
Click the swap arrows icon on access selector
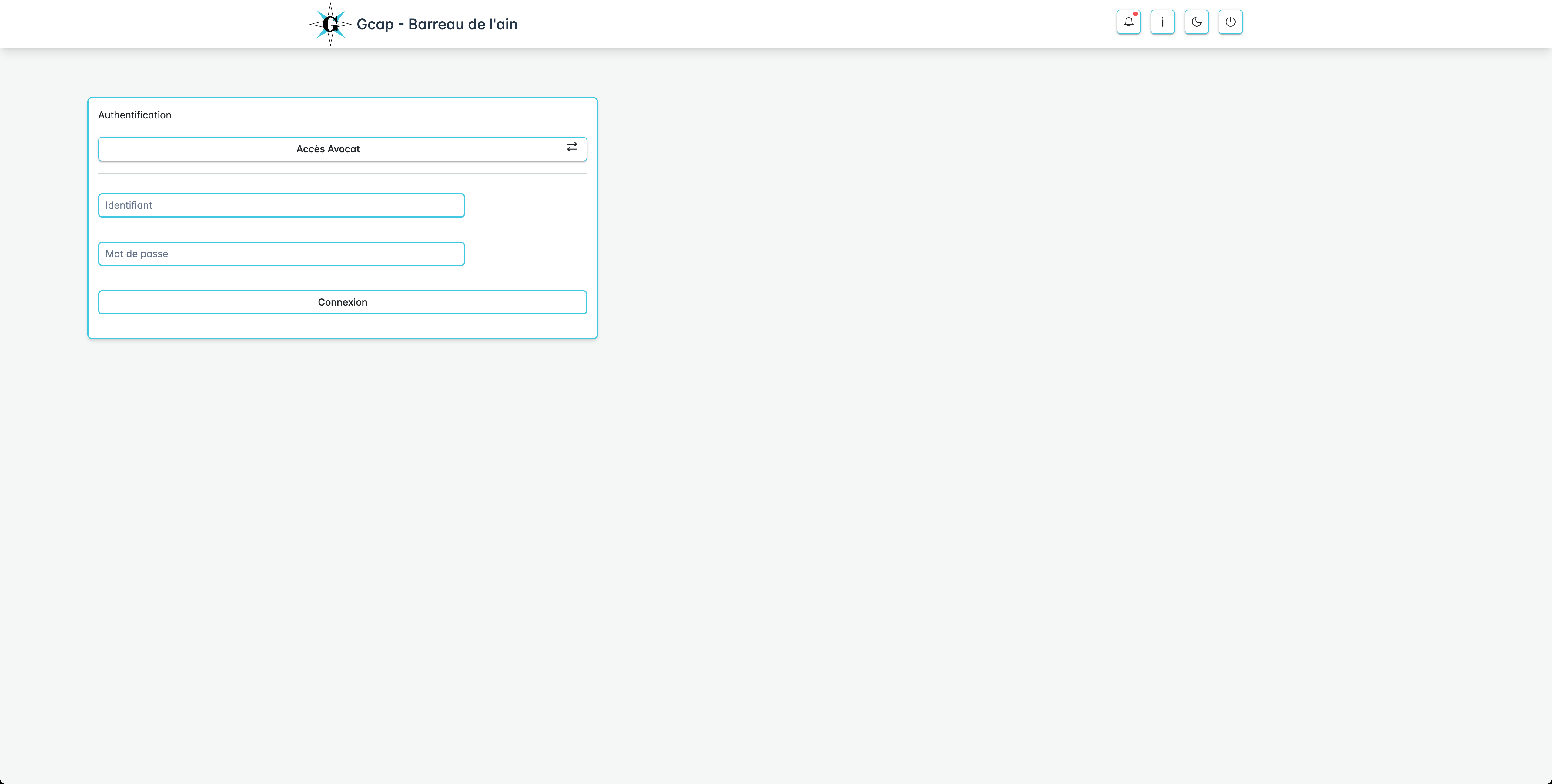572,147
